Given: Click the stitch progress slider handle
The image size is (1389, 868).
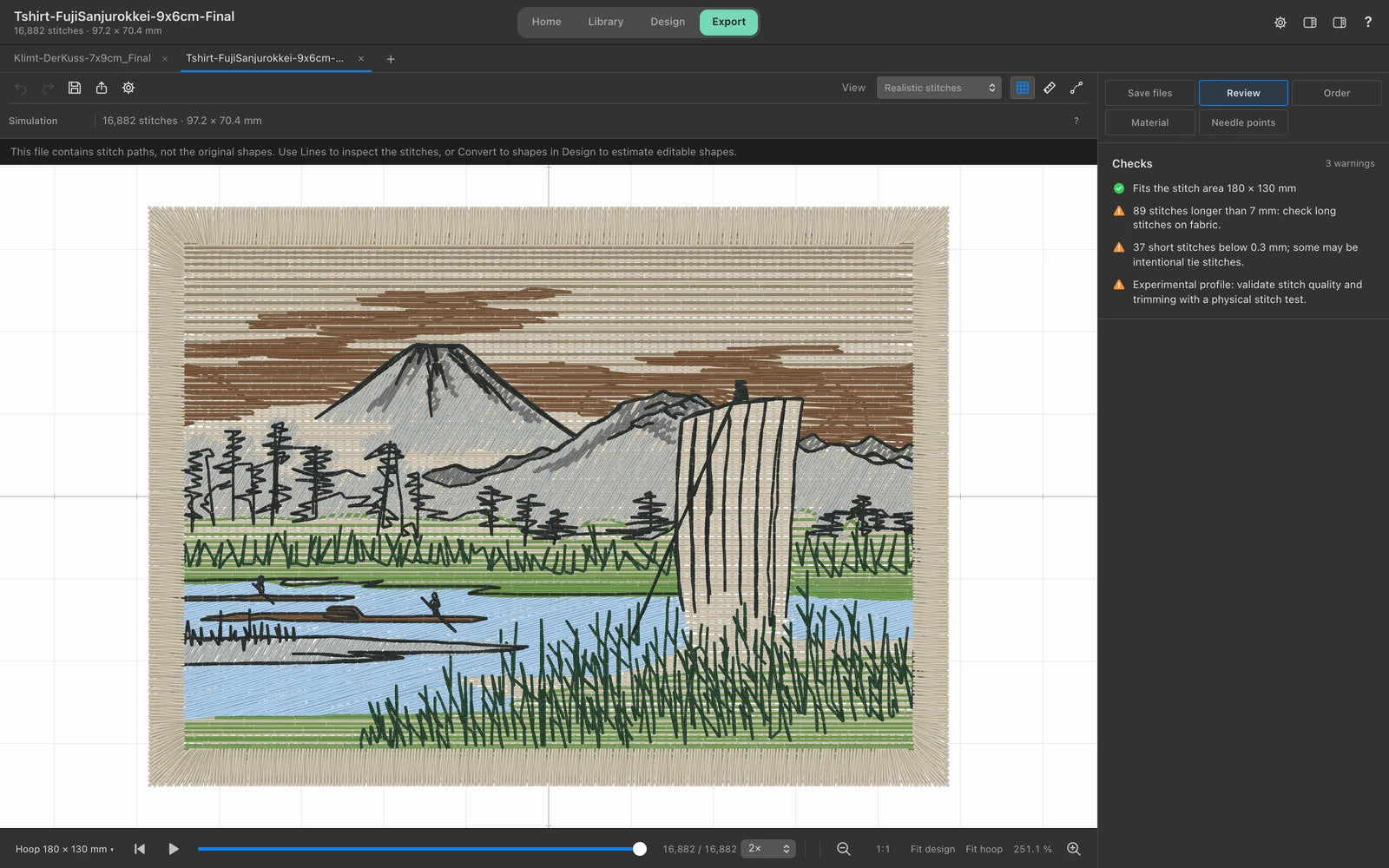Looking at the screenshot, I should pyautogui.click(x=640, y=849).
